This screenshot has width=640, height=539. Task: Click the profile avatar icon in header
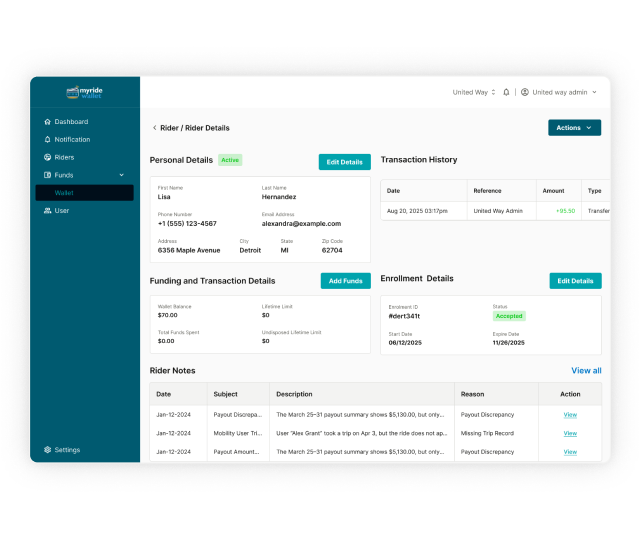point(525,92)
